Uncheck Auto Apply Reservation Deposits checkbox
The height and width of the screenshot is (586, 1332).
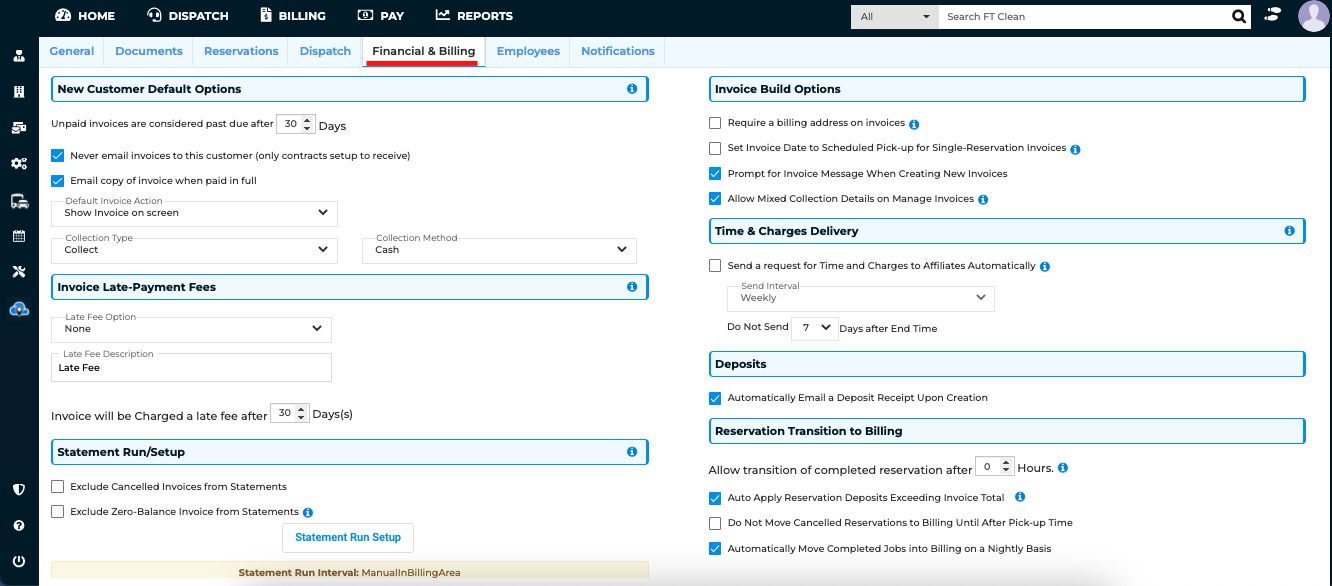coord(715,498)
